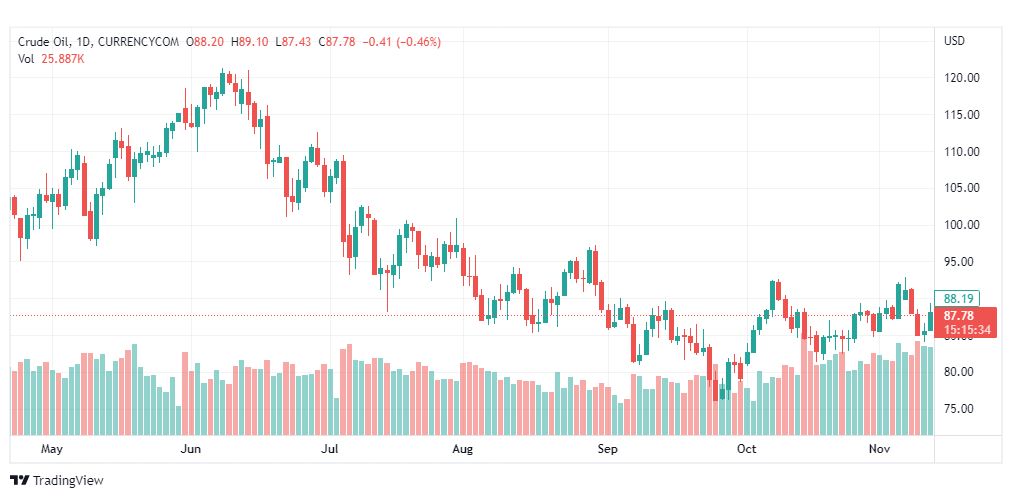
Task: Click the CURRENCYCOM exchange label
Action: tap(144, 42)
